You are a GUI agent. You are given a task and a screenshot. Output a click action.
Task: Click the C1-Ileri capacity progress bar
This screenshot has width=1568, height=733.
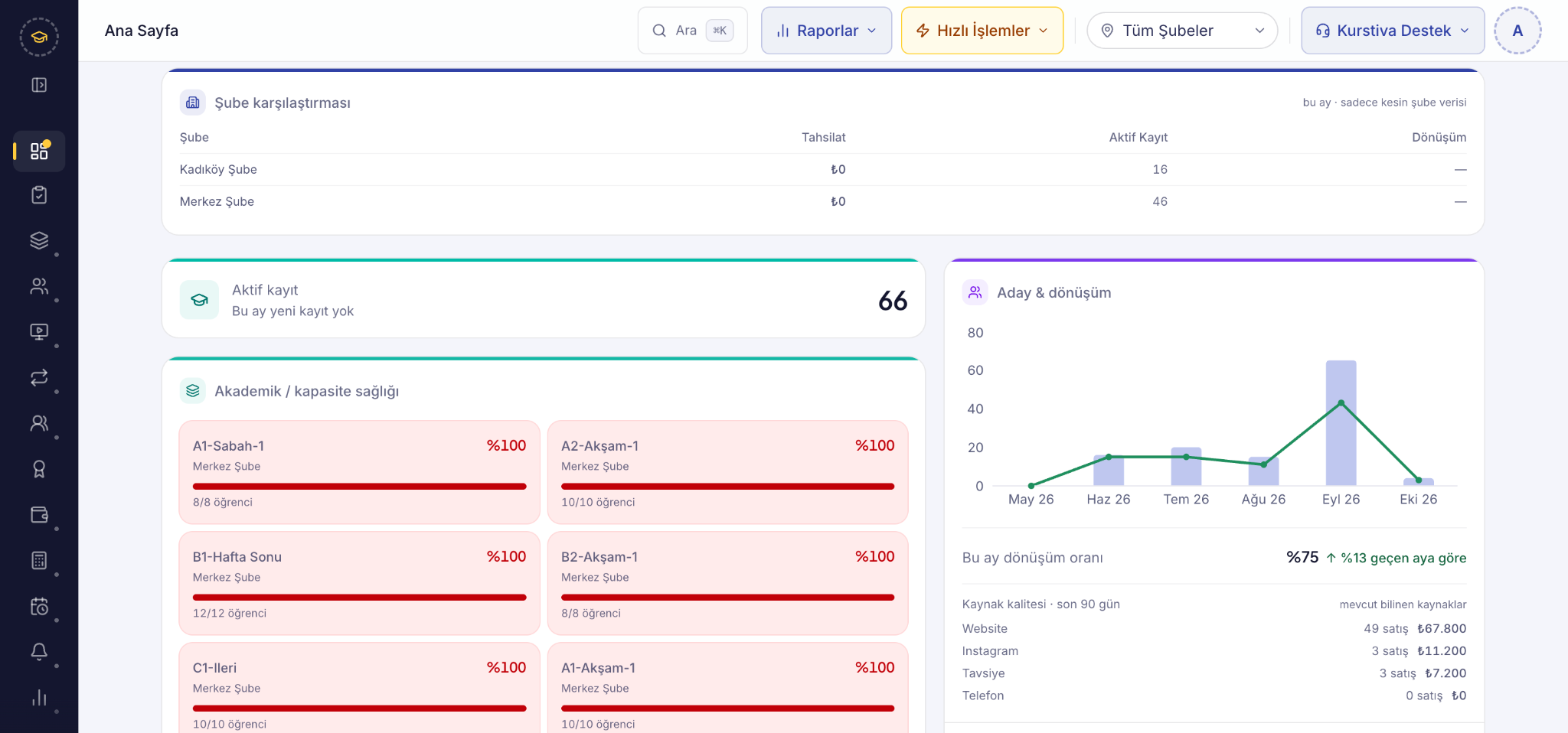359,709
